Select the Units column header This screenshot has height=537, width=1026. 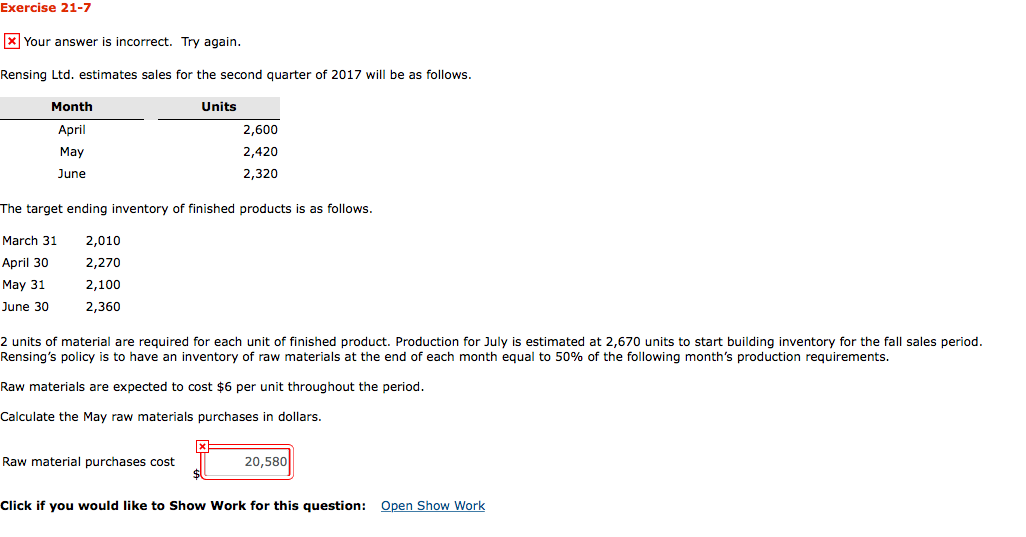(219, 107)
